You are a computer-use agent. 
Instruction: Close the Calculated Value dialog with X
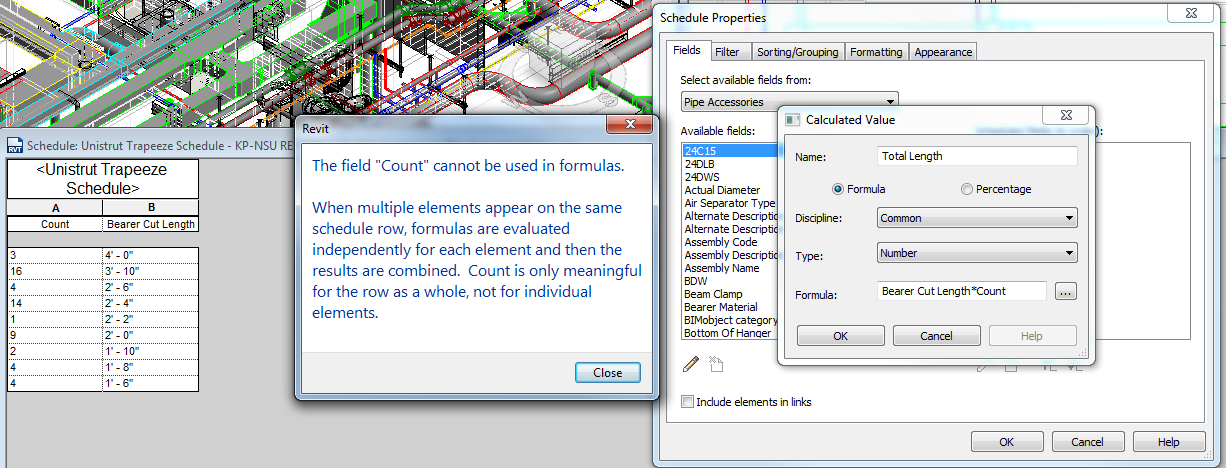1065,116
